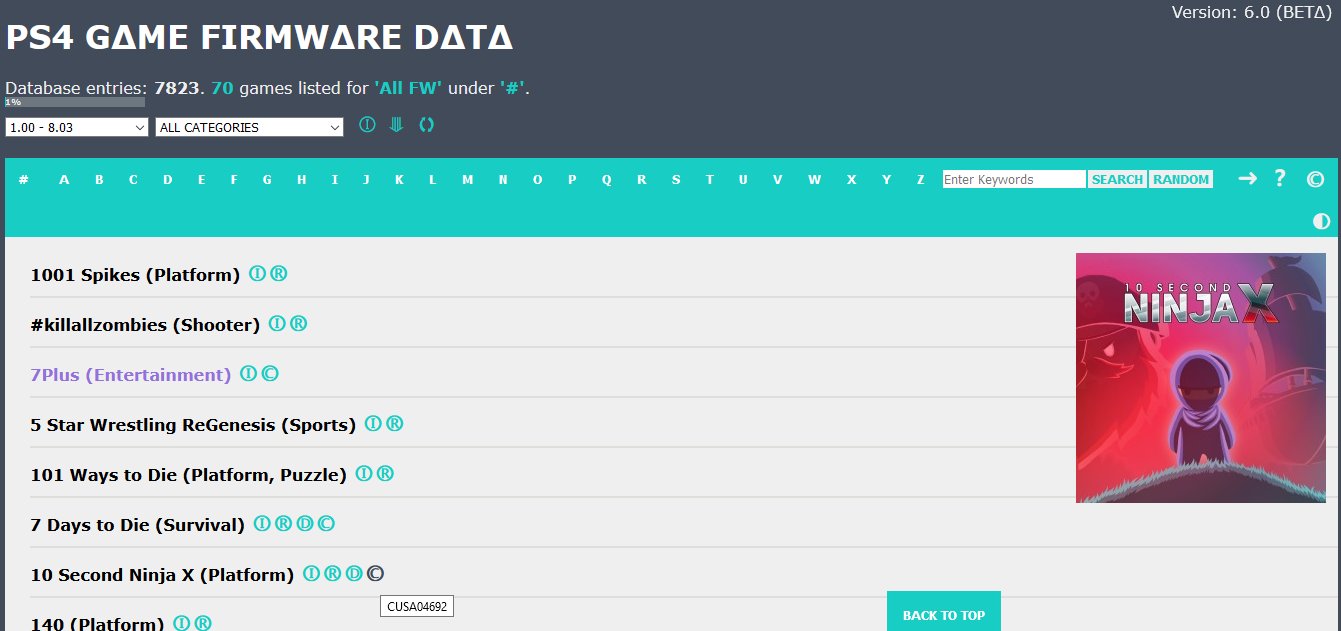Open 10 Second Ninja X (Platform) entry
1341x631 pixels.
pyautogui.click(x=162, y=574)
